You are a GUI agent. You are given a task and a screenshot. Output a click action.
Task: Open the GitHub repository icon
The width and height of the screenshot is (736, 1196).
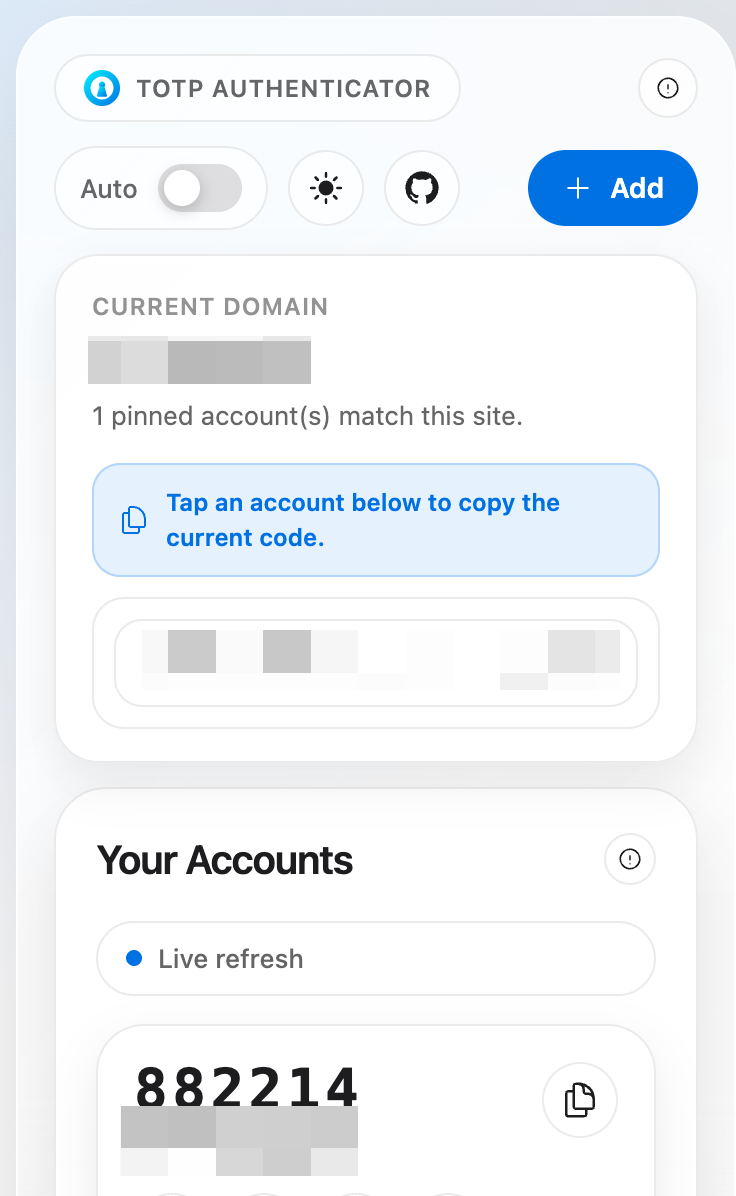(422, 188)
